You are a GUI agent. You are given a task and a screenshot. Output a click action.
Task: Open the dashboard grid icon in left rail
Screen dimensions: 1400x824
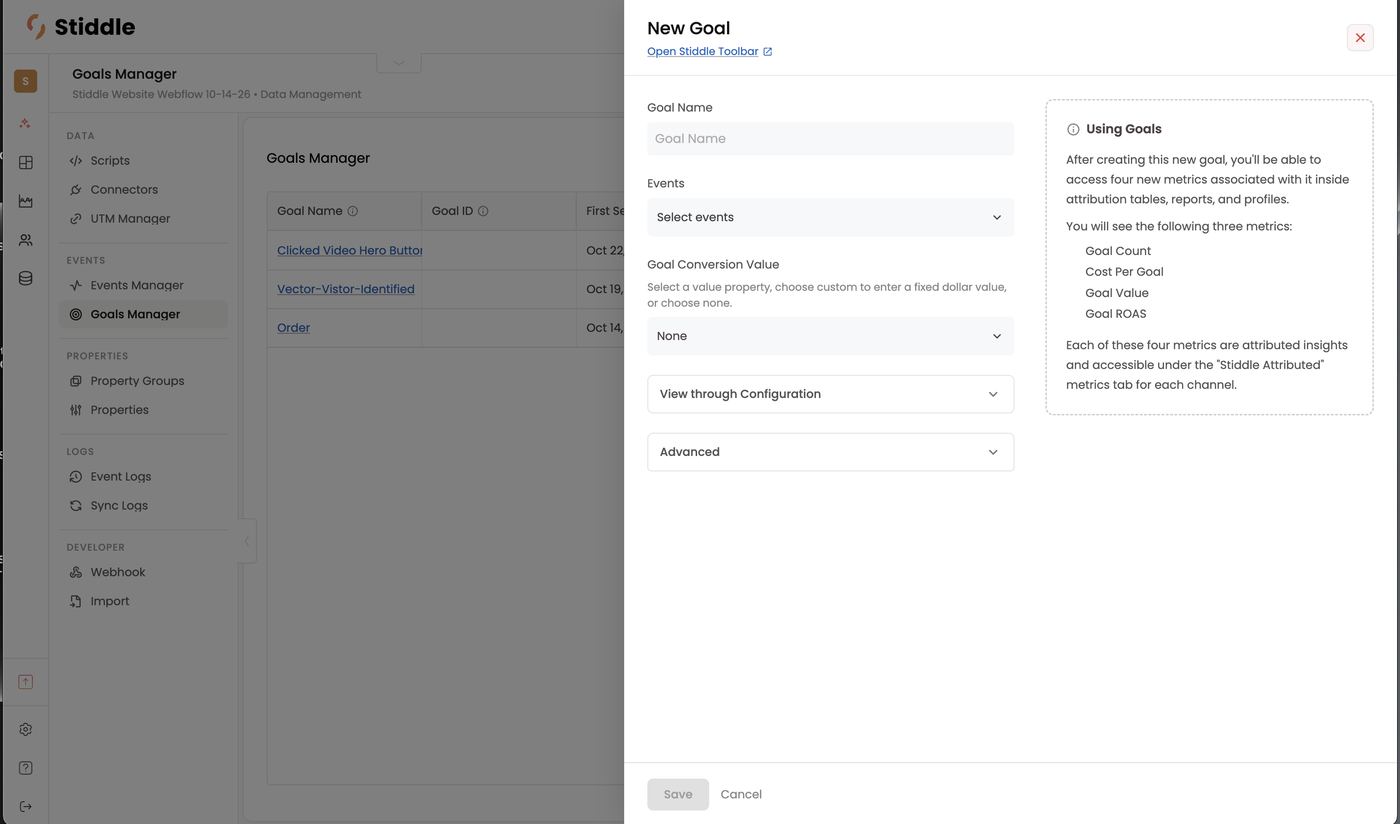[x=26, y=162]
